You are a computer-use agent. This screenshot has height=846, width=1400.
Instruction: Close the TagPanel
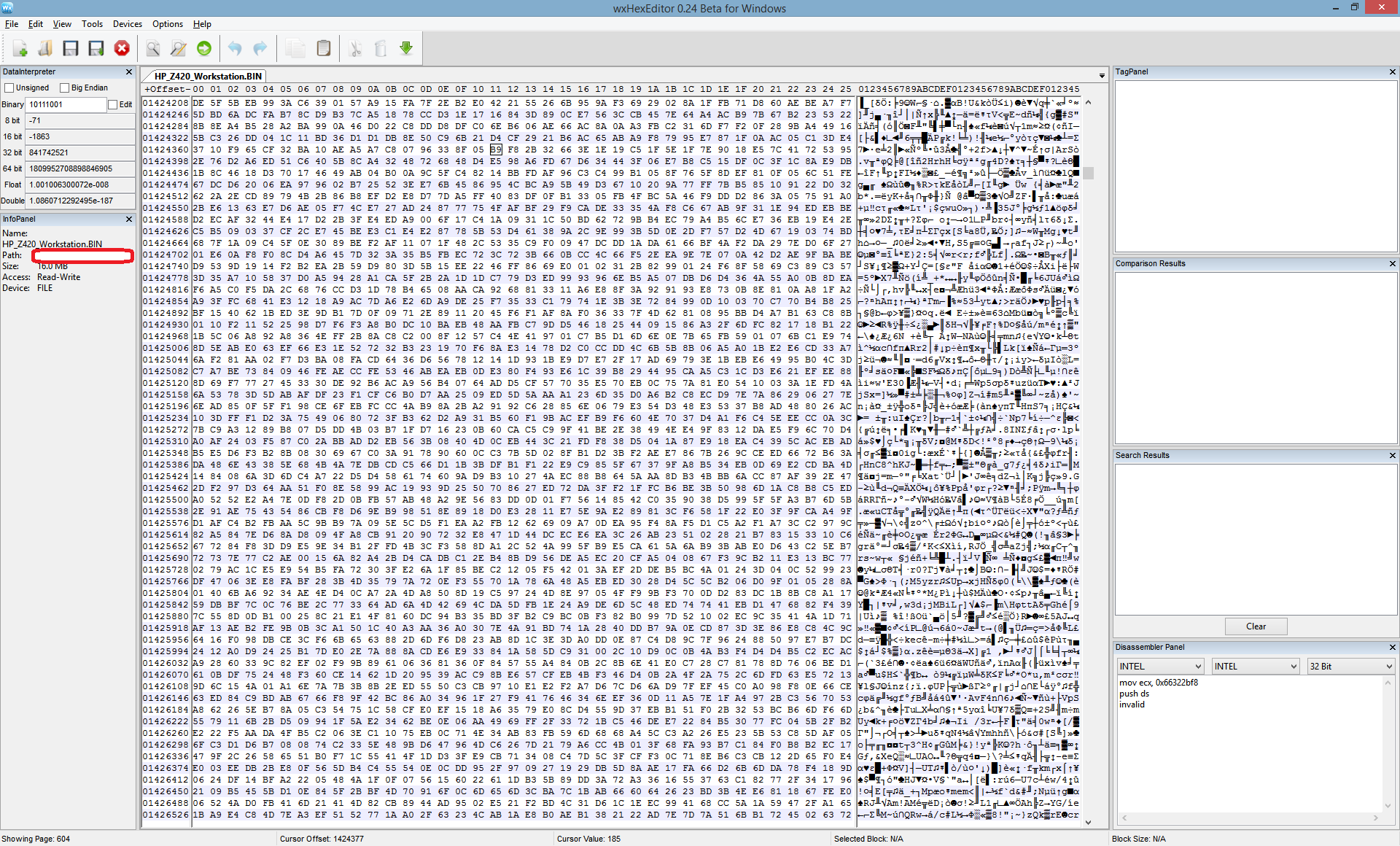pyautogui.click(x=1392, y=71)
